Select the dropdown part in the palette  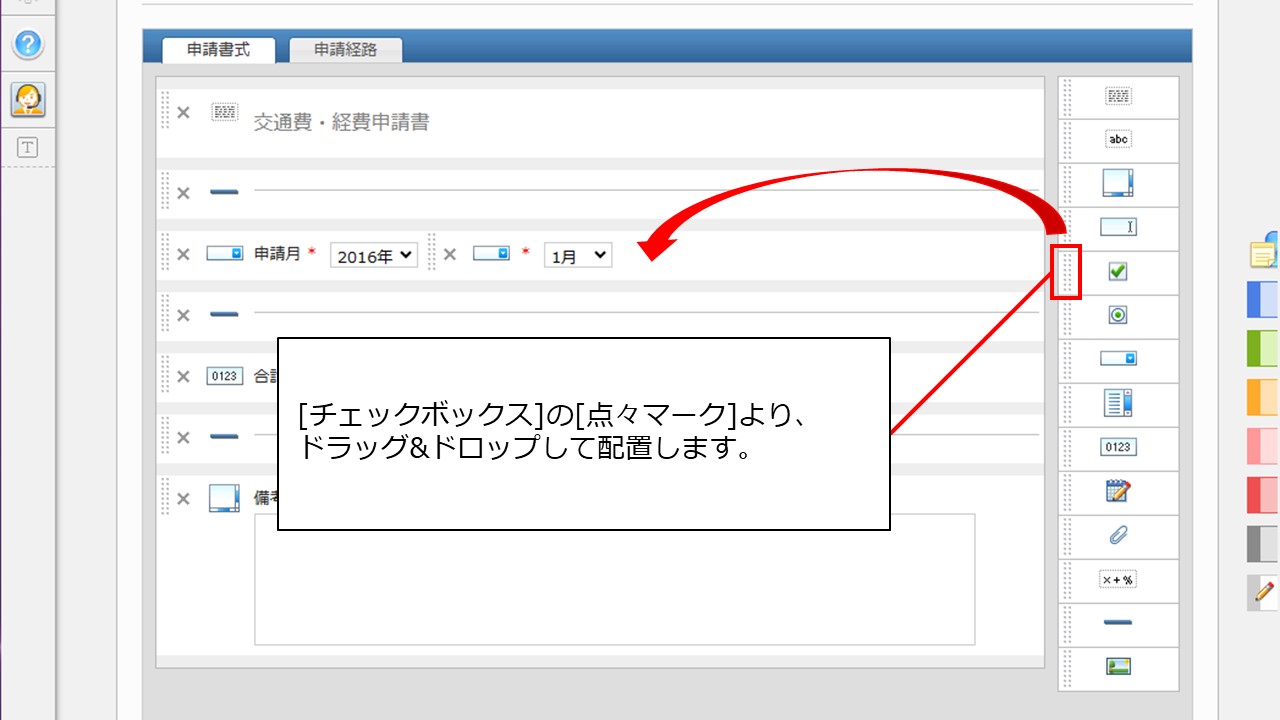tap(1118, 359)
